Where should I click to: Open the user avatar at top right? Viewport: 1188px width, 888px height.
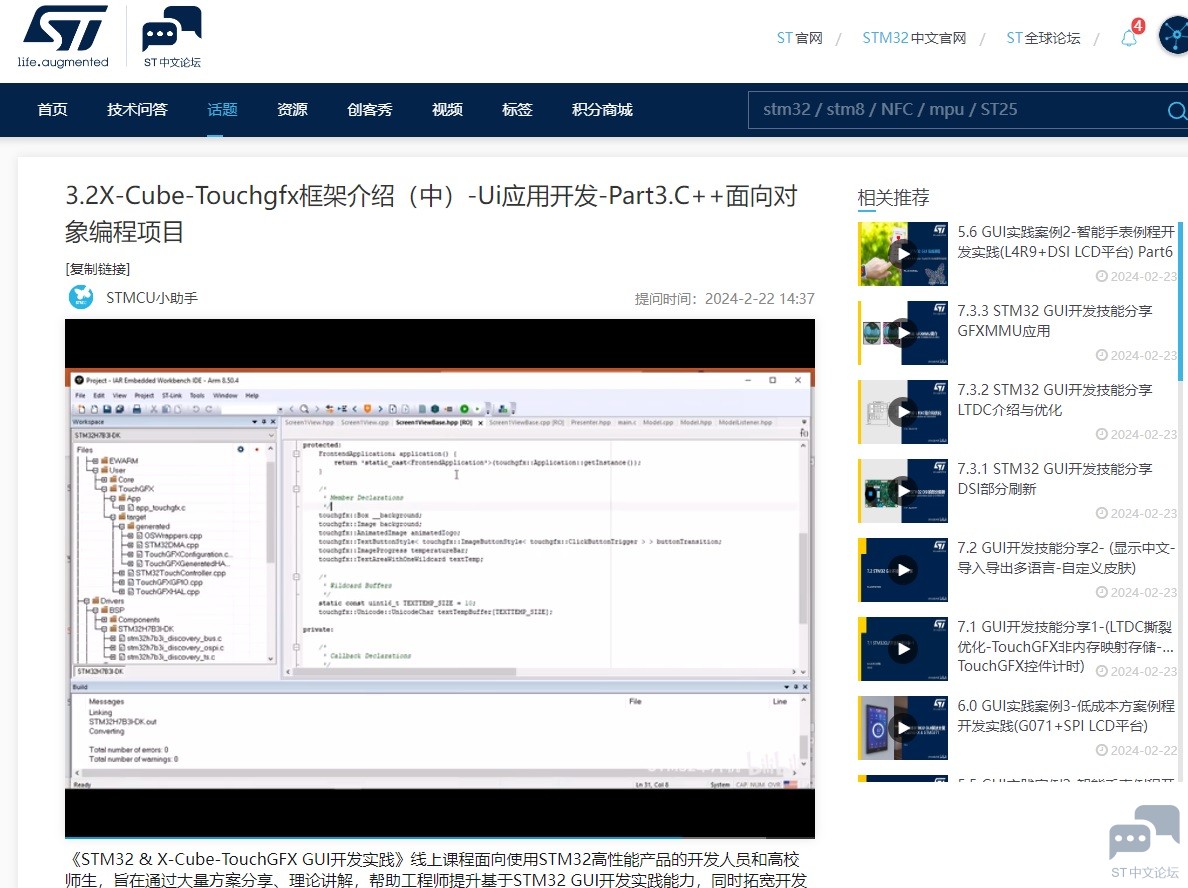point(1174,36)
